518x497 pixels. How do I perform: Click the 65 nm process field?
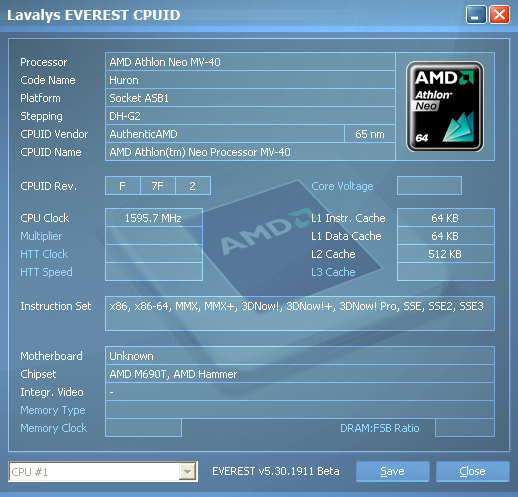pyautogui.click(x=370, y=134)
